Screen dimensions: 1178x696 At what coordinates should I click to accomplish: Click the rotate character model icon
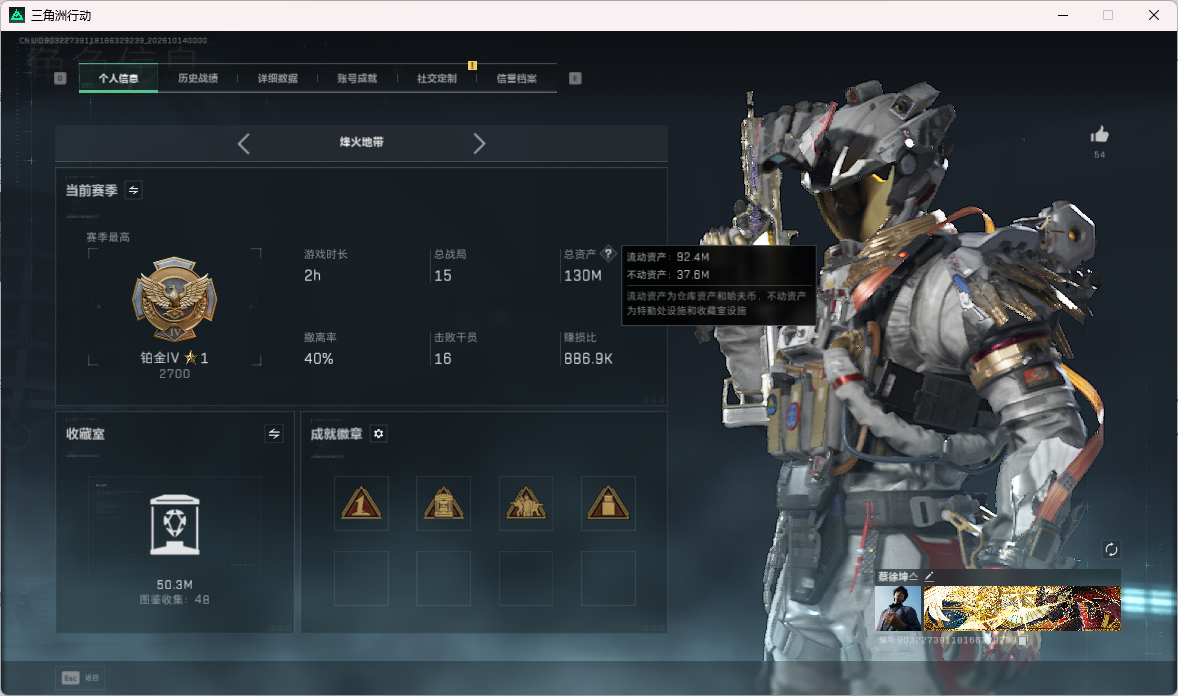click(x=1111, y=549)
